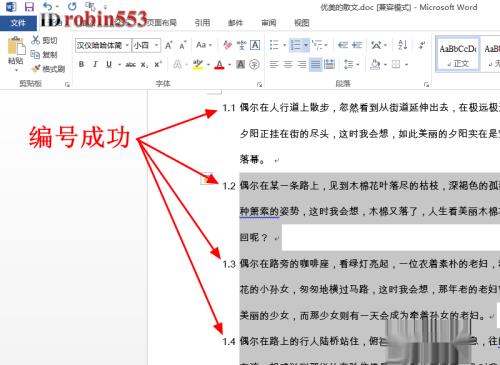Click the 复制 copy button
The width and height of the screenshot is (500, 365).
[x=44, y=54]
